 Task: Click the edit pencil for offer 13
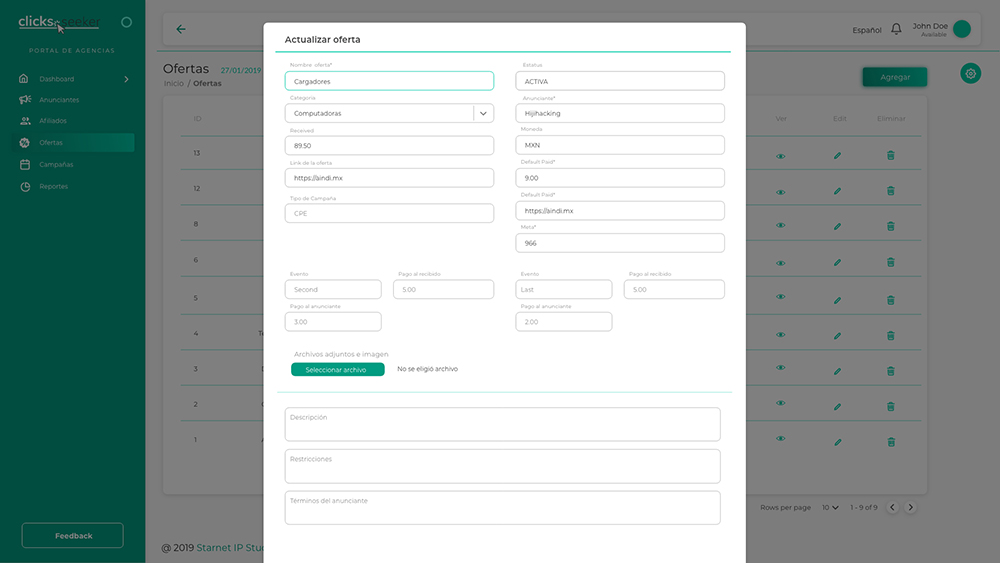pyautogui.click(x=837, y=156)
